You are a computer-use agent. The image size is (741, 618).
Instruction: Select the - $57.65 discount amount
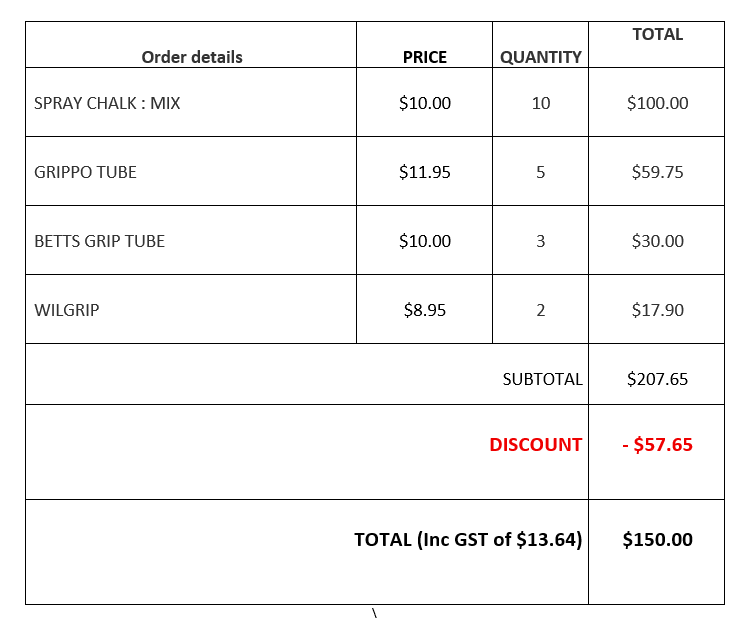(x=657, y=445)
